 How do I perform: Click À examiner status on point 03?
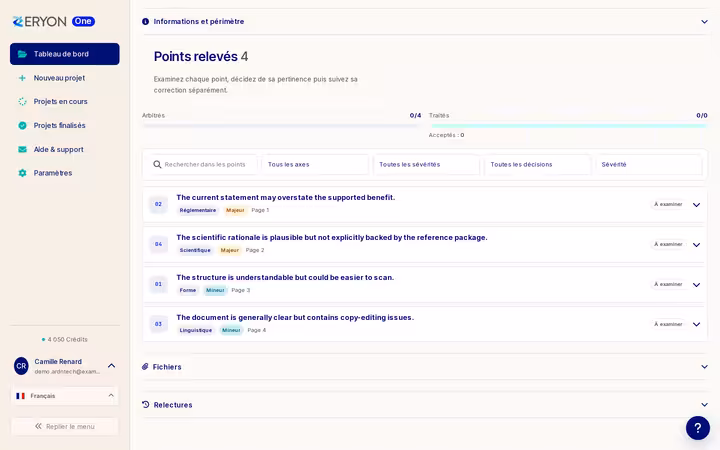click(x=668, y=324)
